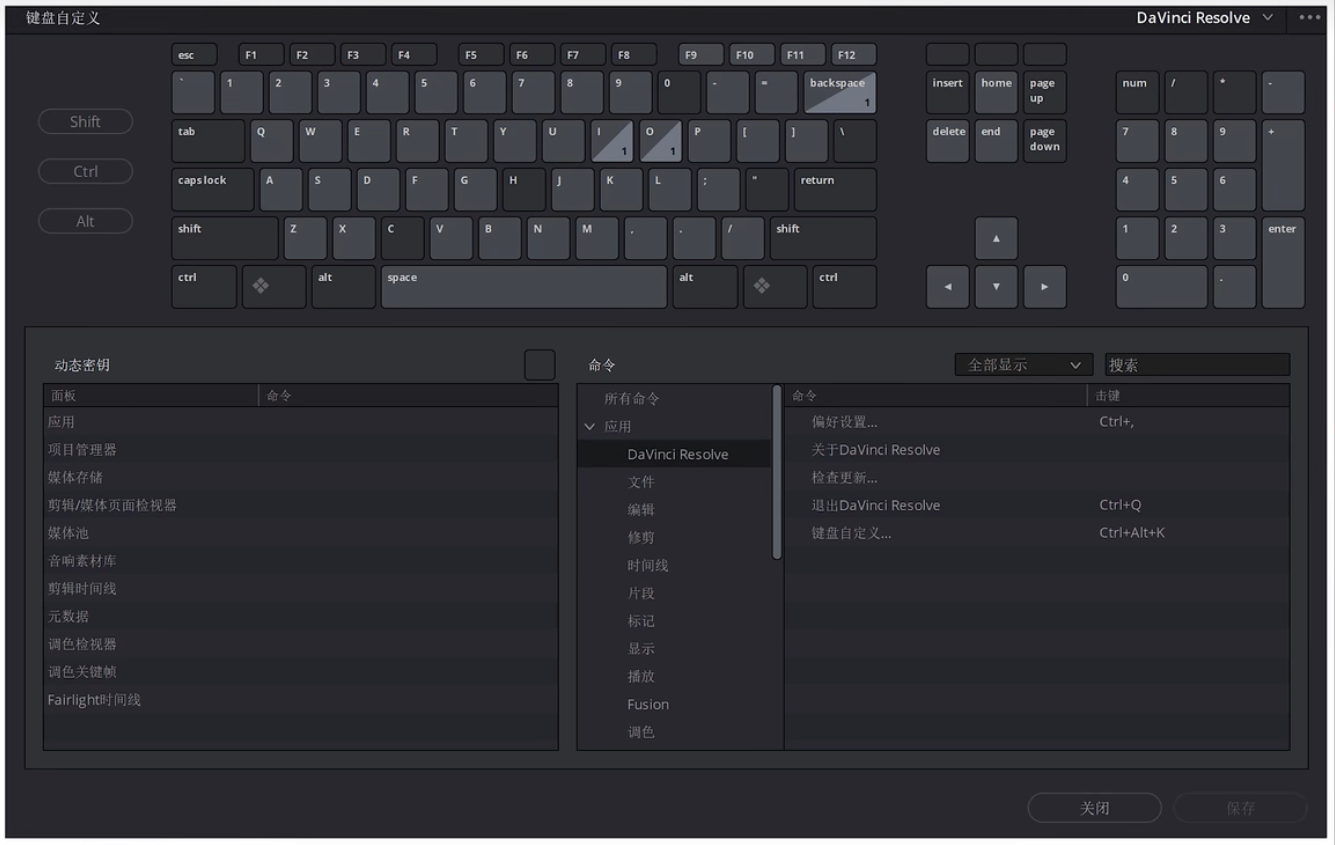Select 媒体池 panel row
Screen dimensions: 1335x845
tap(300, 533)
